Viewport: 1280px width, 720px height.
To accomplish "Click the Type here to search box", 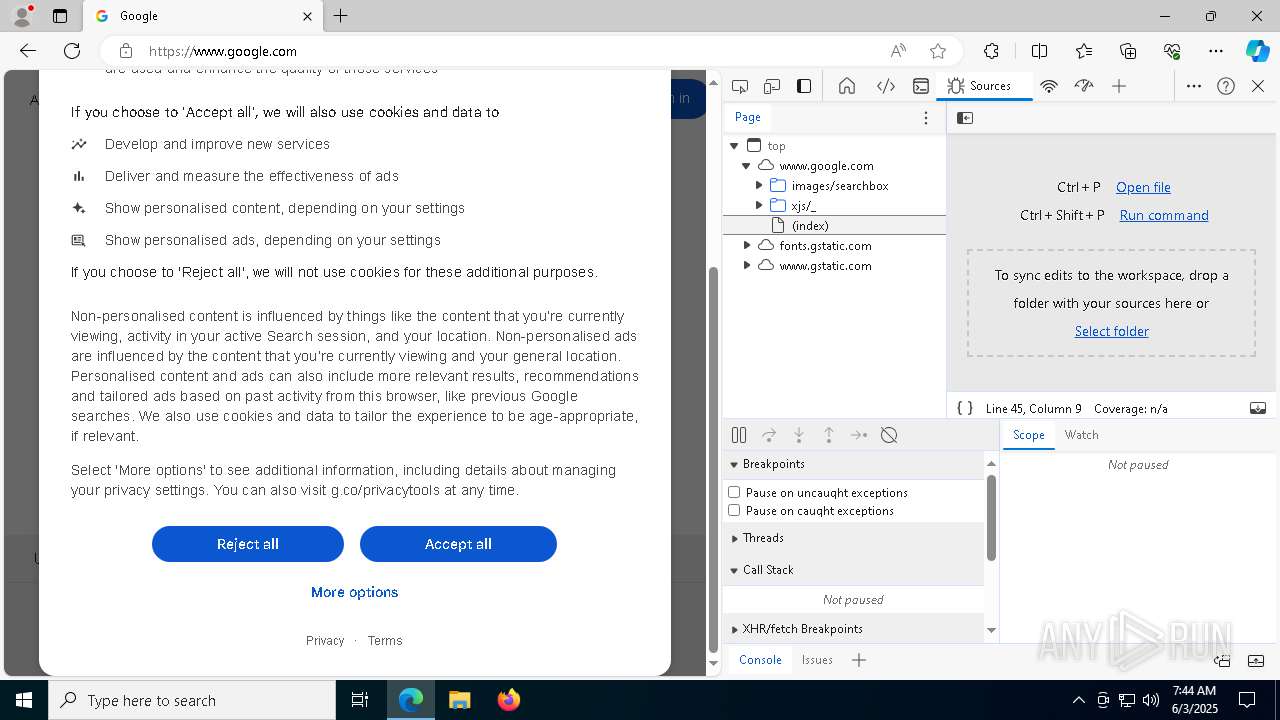I will coord(192,700).
